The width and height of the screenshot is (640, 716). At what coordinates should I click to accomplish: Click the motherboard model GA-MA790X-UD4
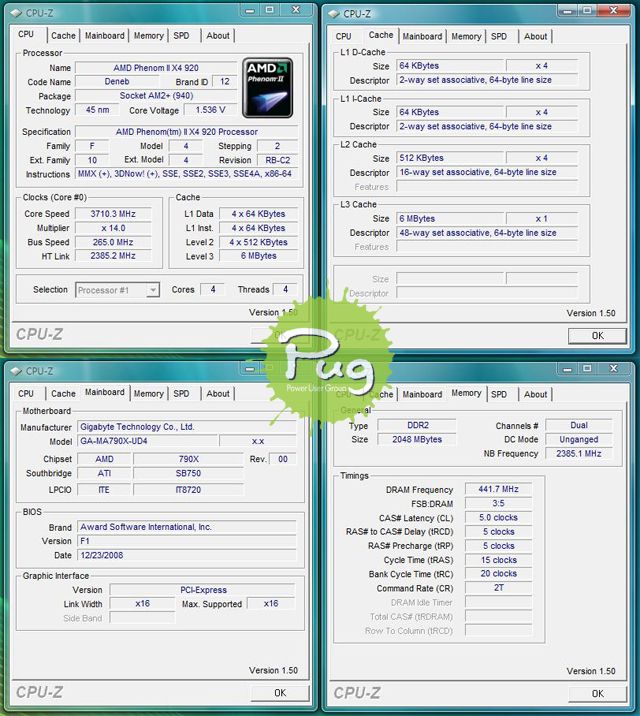[147, 441]
